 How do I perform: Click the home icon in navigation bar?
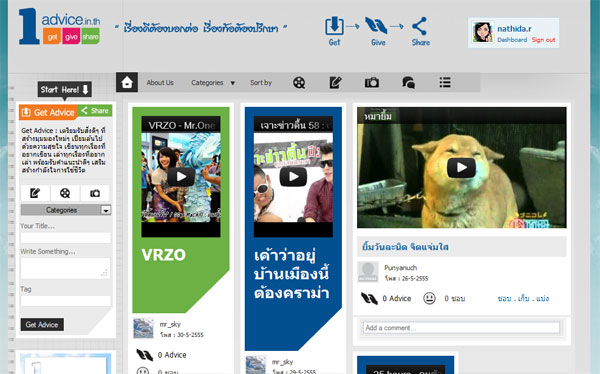point(127,82)
